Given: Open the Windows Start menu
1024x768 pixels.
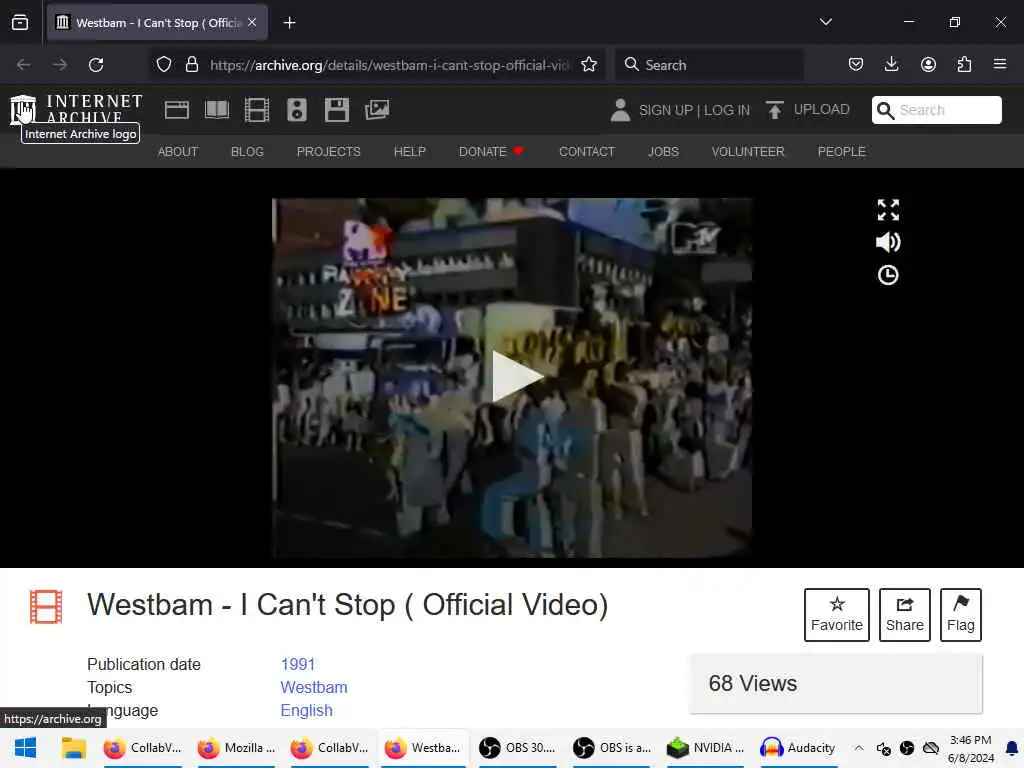Looking at the screenshot, I should click(x=25, y=748).
